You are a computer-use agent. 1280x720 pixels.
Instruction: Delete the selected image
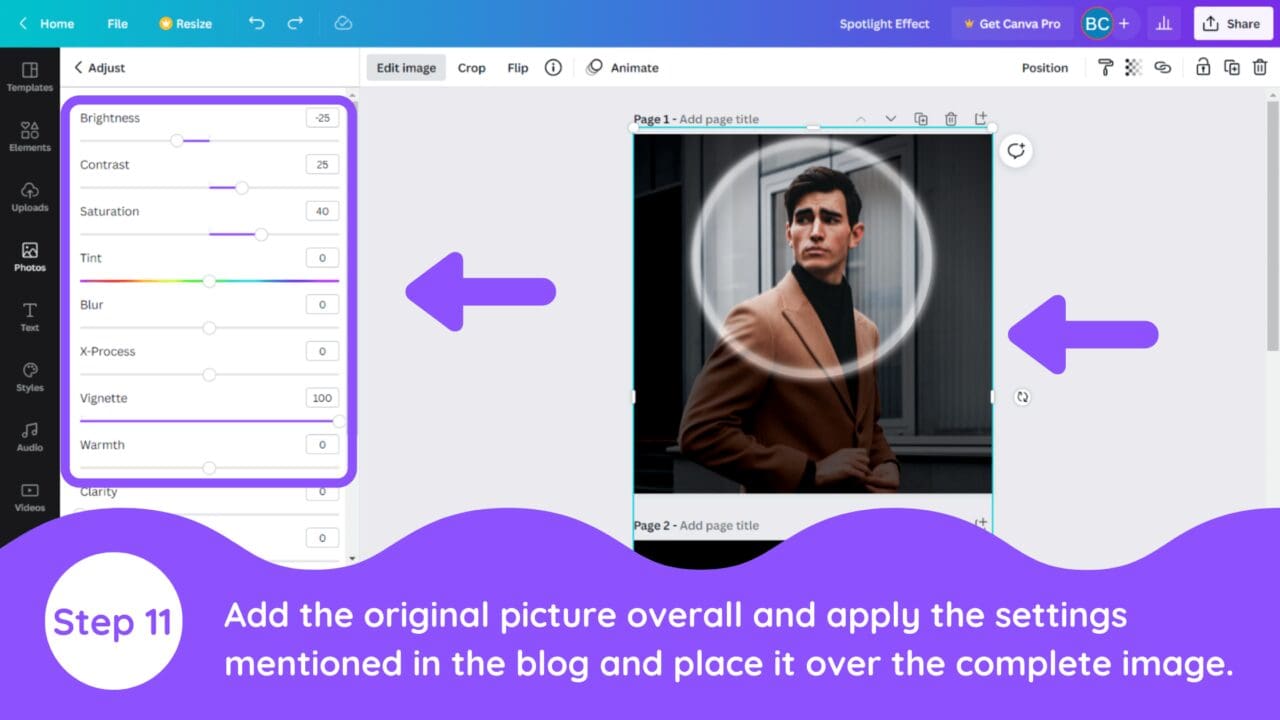1259,67
